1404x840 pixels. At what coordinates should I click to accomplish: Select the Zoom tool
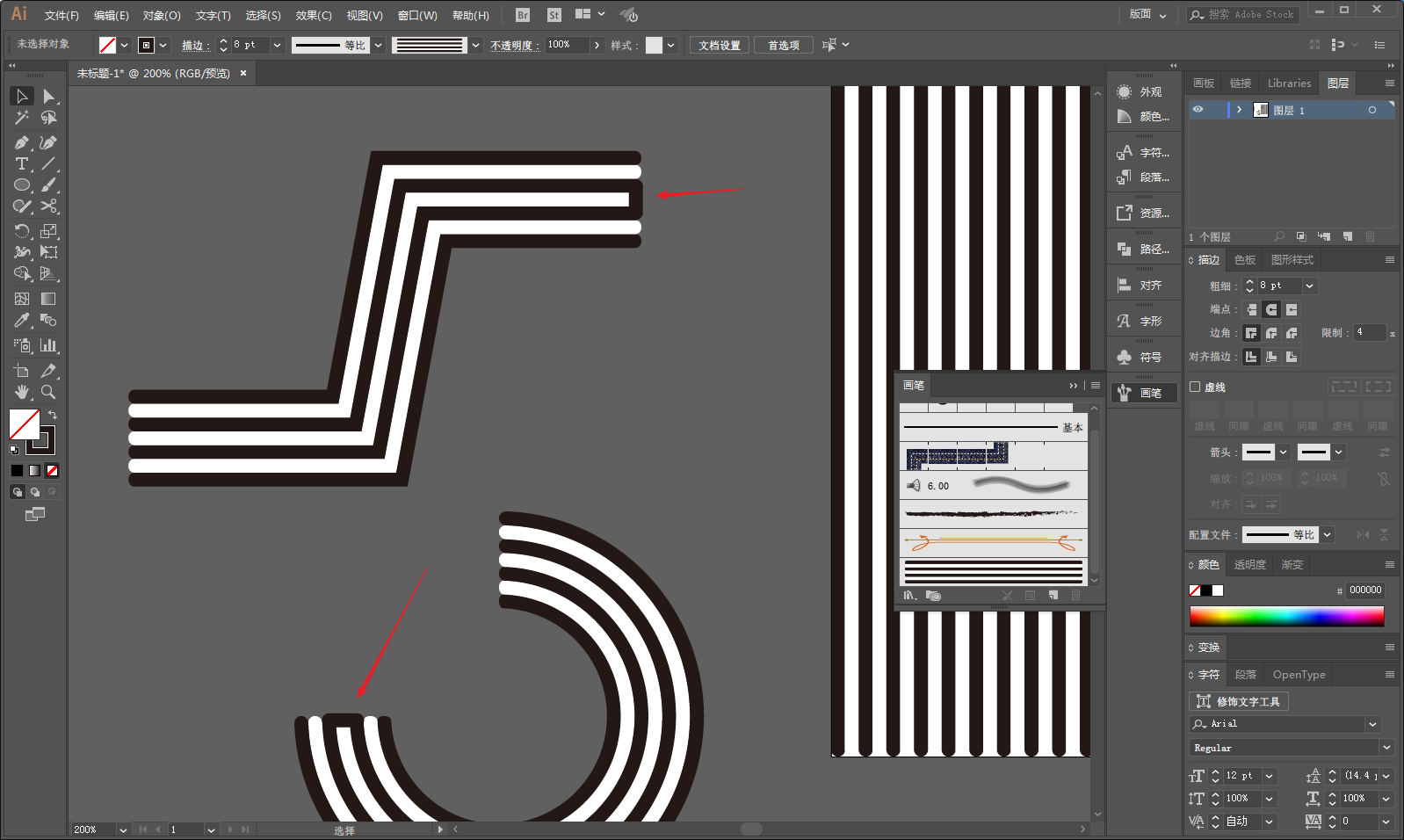49,392
